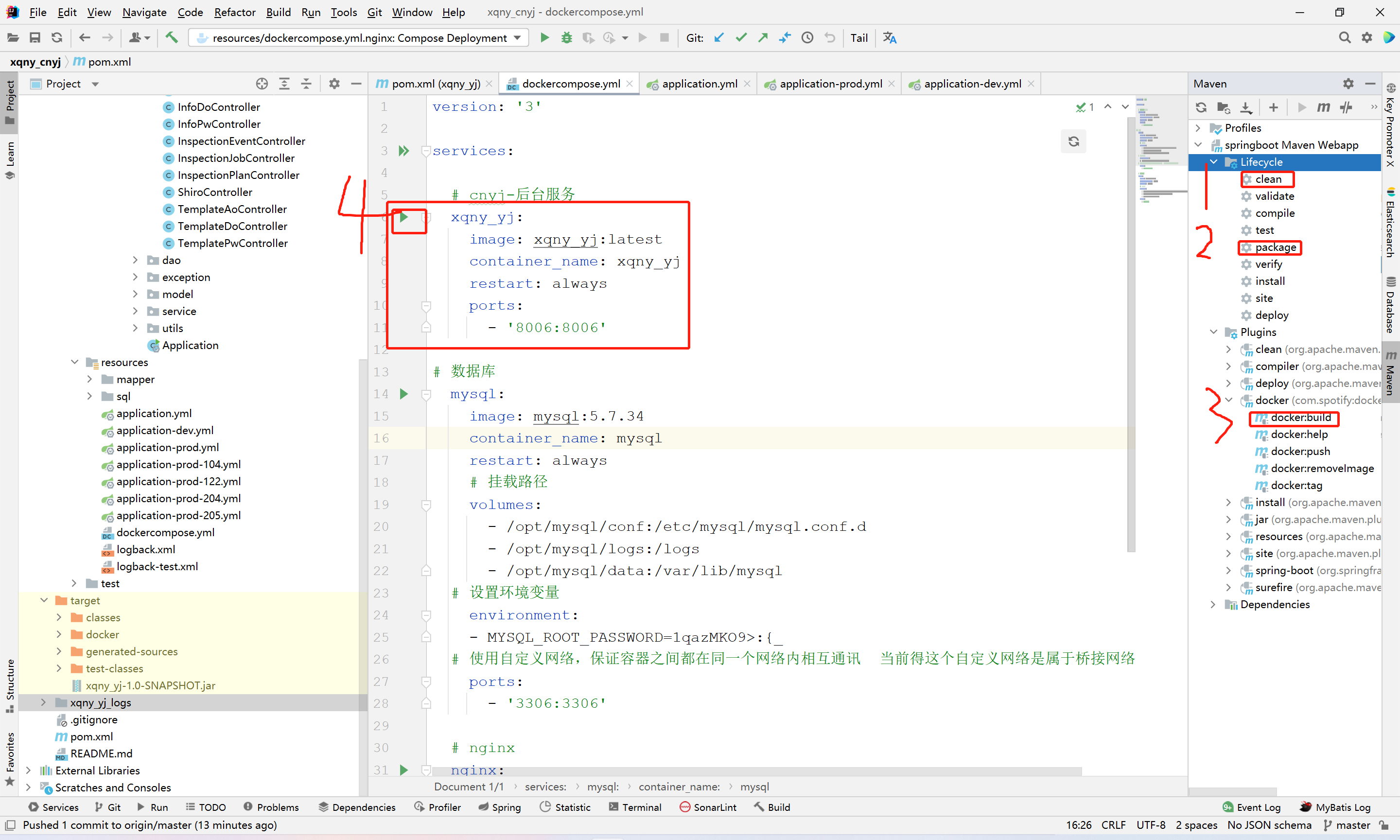Select the docker:build Maven goal

1300,418
